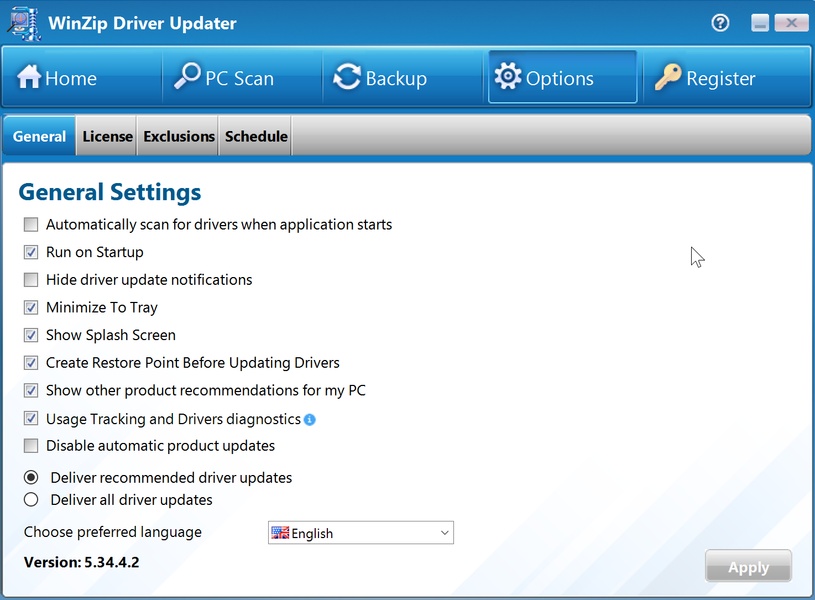Click the Apply button
Image resolution: width=815 pixels, height=600 pixels.
748,566
